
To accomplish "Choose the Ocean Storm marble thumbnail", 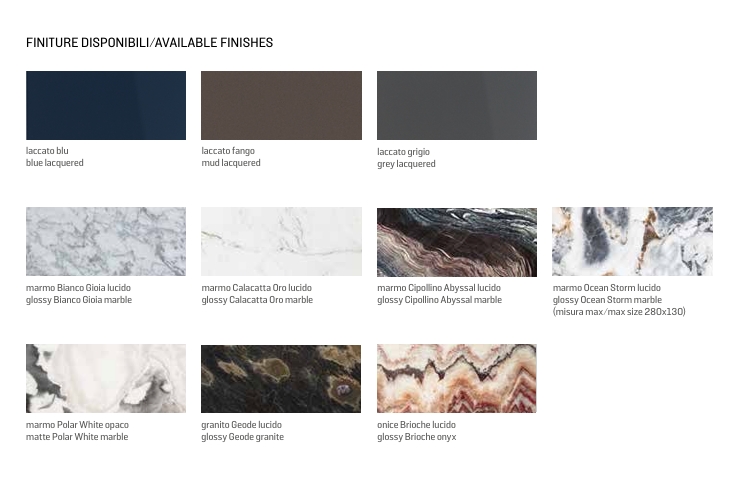I will click(632, 242).
